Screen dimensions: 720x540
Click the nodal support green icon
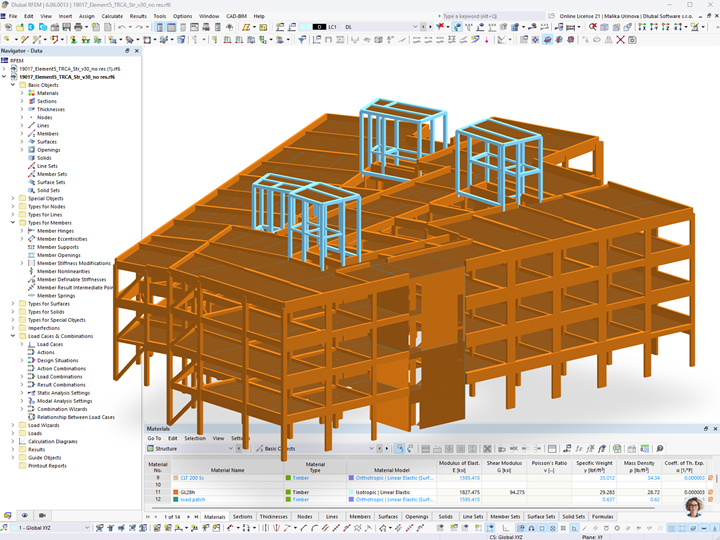(73, 40)
